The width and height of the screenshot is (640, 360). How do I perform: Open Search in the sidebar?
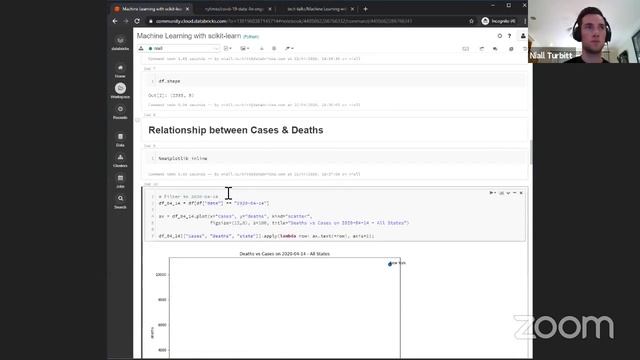point(120,201)
